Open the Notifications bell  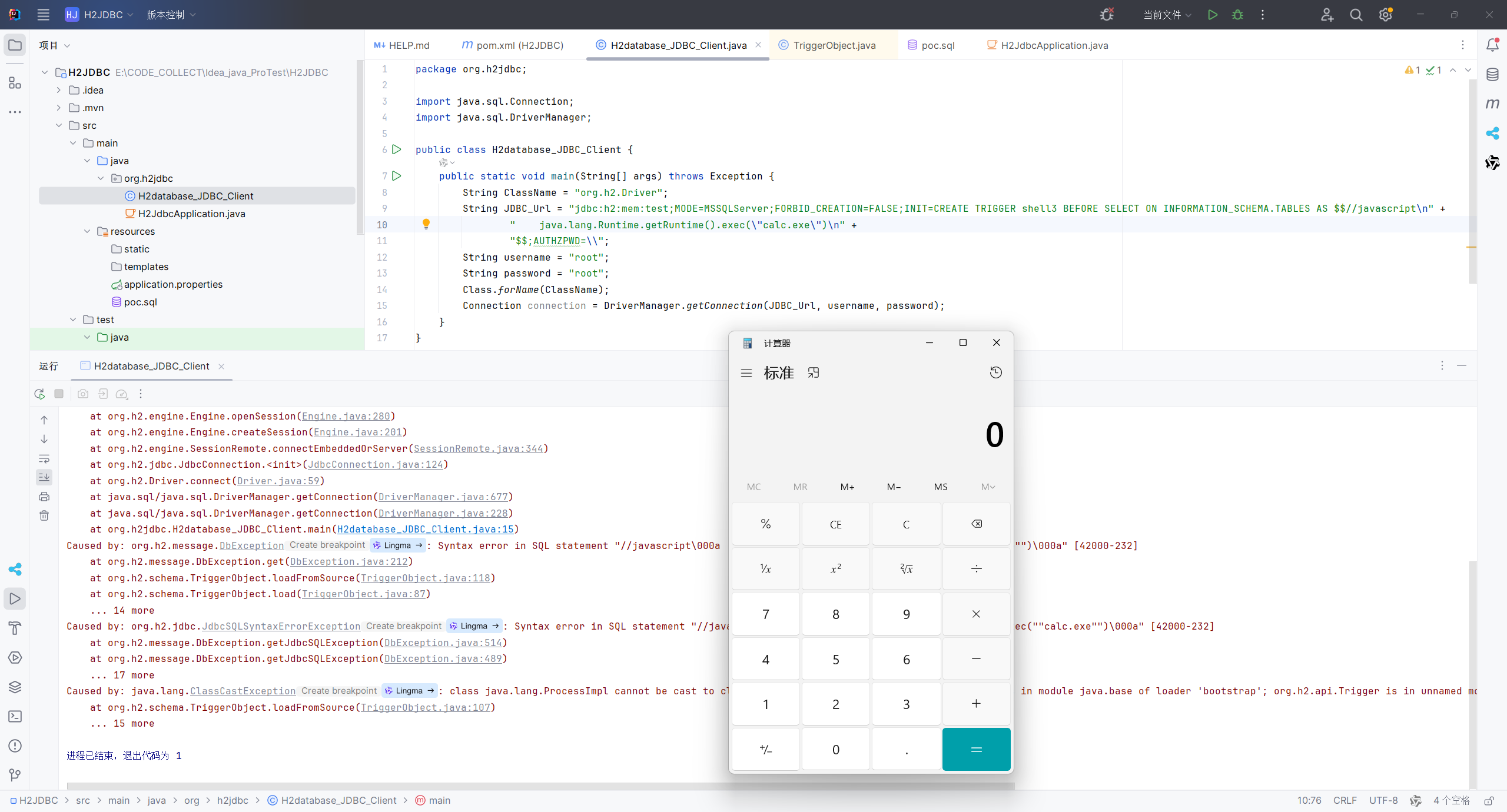(1492, 45)
